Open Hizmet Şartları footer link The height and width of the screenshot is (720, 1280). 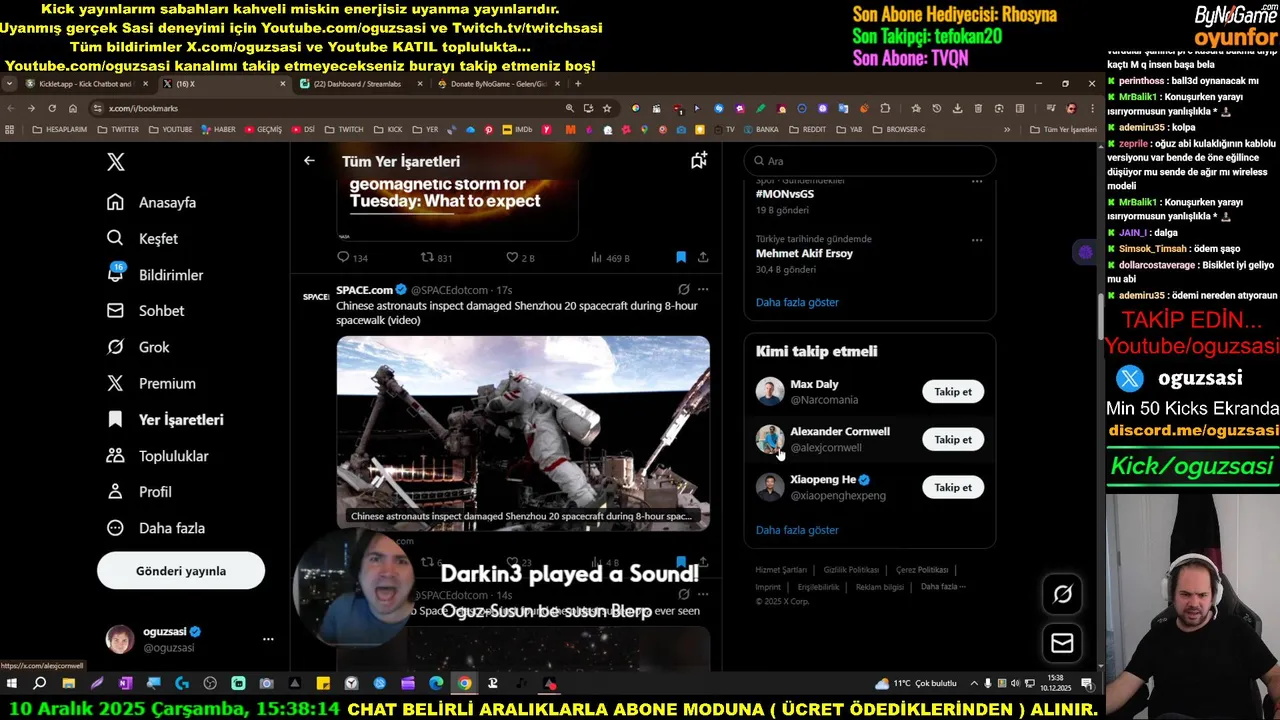(781, 570)
